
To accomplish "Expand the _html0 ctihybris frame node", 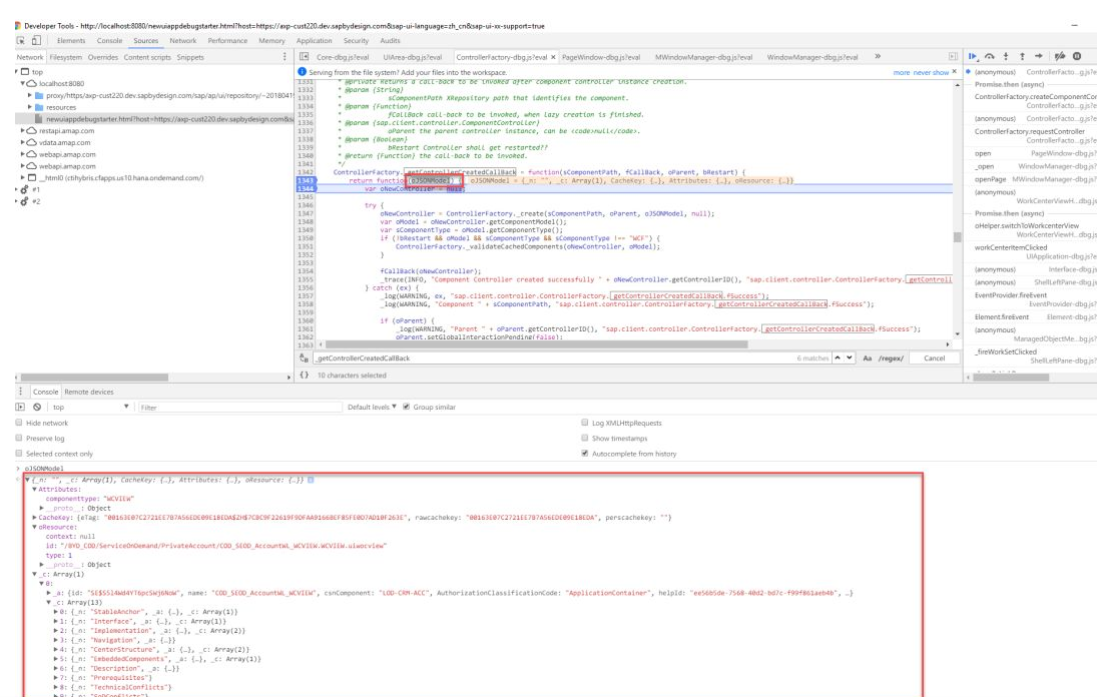I will point(23,178).
